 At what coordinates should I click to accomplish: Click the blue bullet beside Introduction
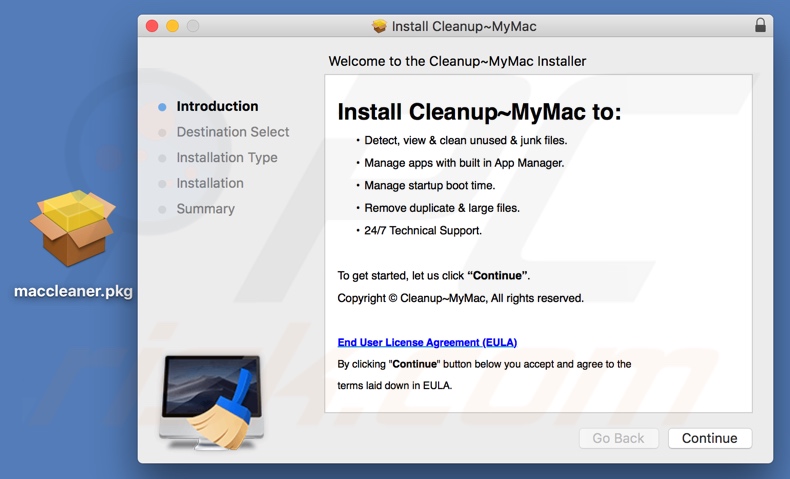click(x=162, y=107)
